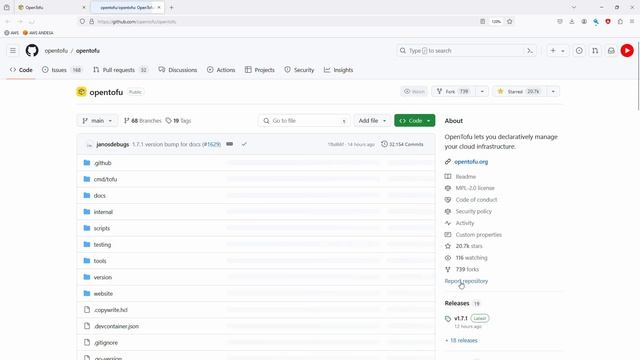This screenshot has height=360, width=640.
Task: Click the opentofu repository logo icon
Action: pos(81,92)
